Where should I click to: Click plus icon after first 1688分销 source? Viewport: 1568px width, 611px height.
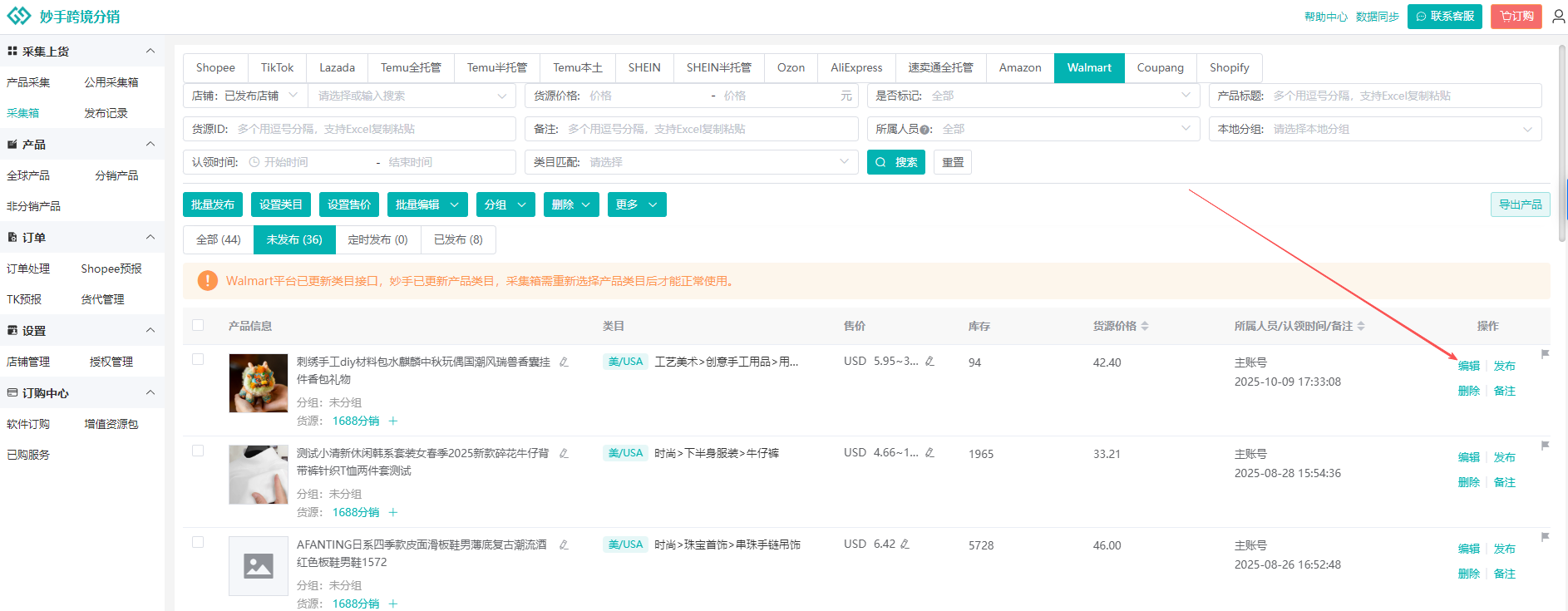point(393,421)
